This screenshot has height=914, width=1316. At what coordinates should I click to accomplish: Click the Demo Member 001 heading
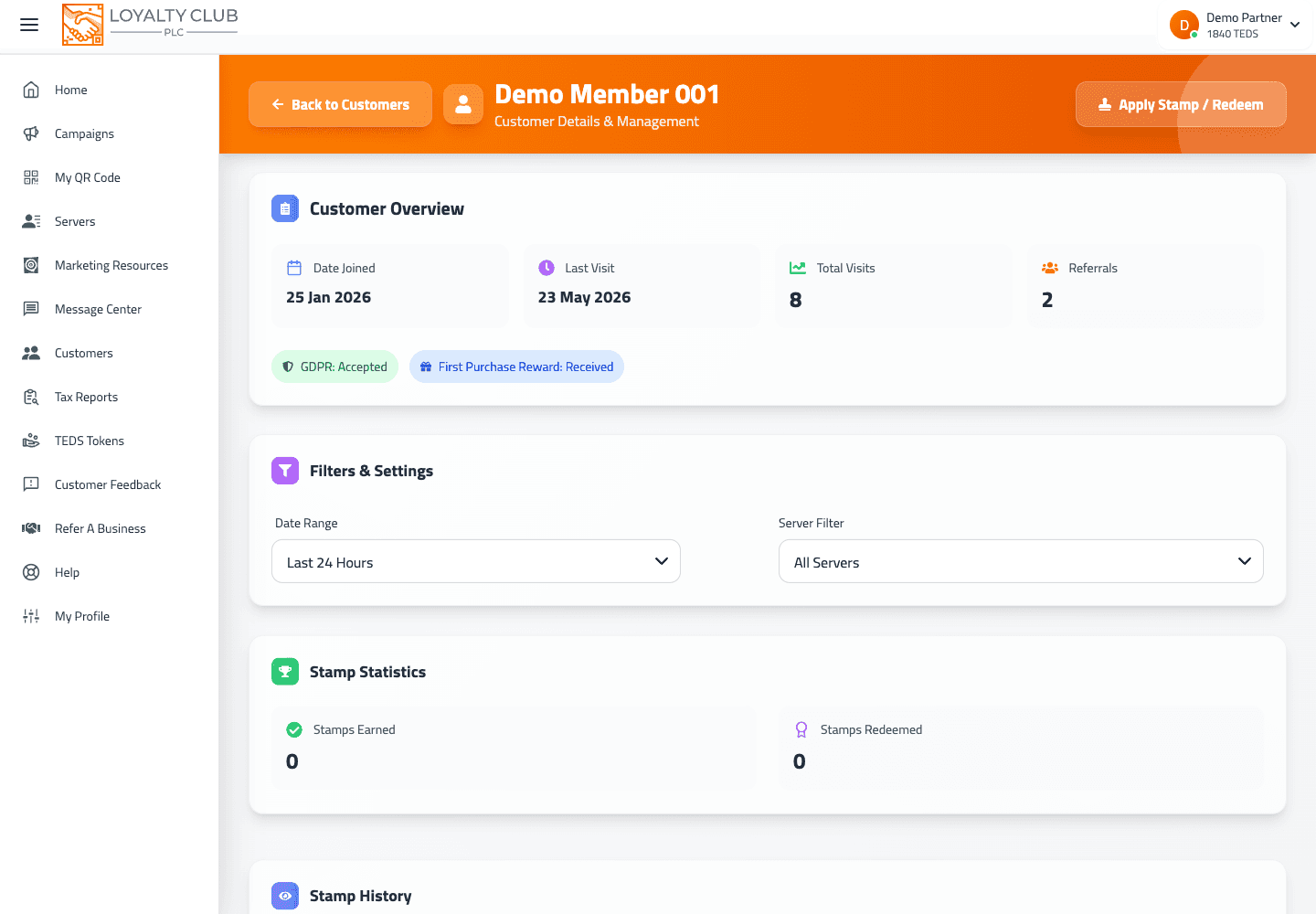[607, 94]
